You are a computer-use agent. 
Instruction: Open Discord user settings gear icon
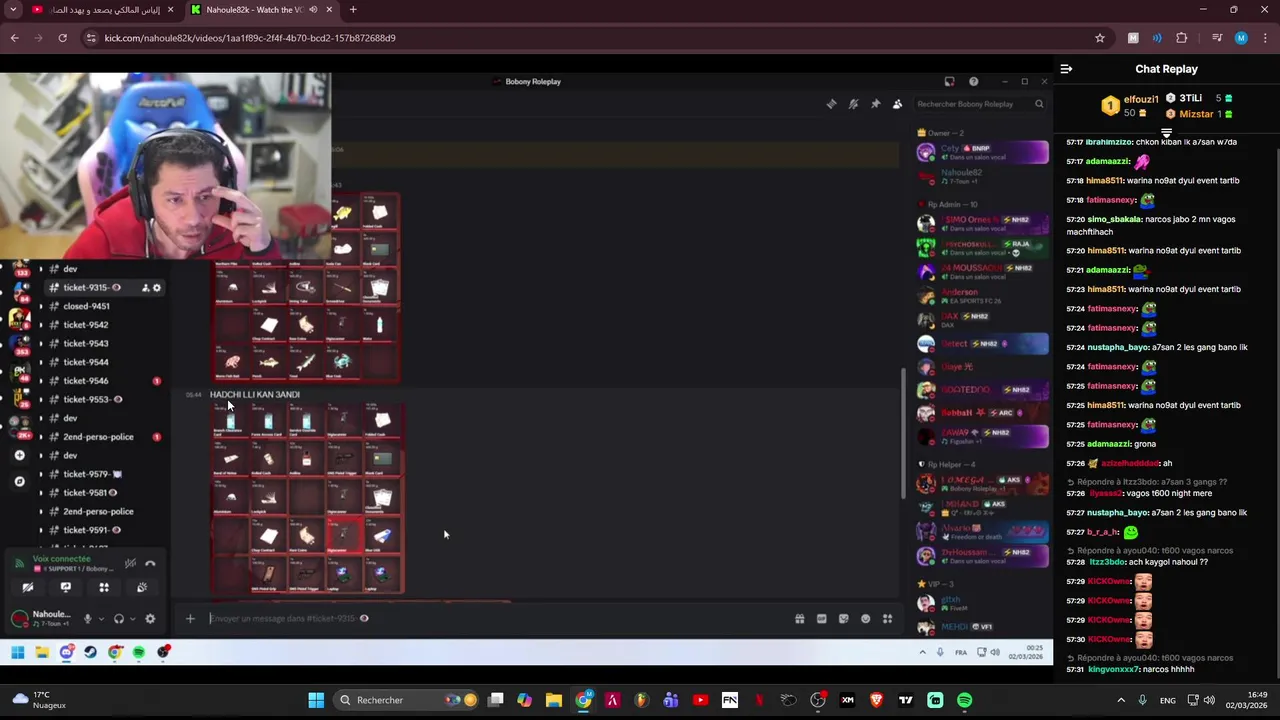[x=150, y=619]
